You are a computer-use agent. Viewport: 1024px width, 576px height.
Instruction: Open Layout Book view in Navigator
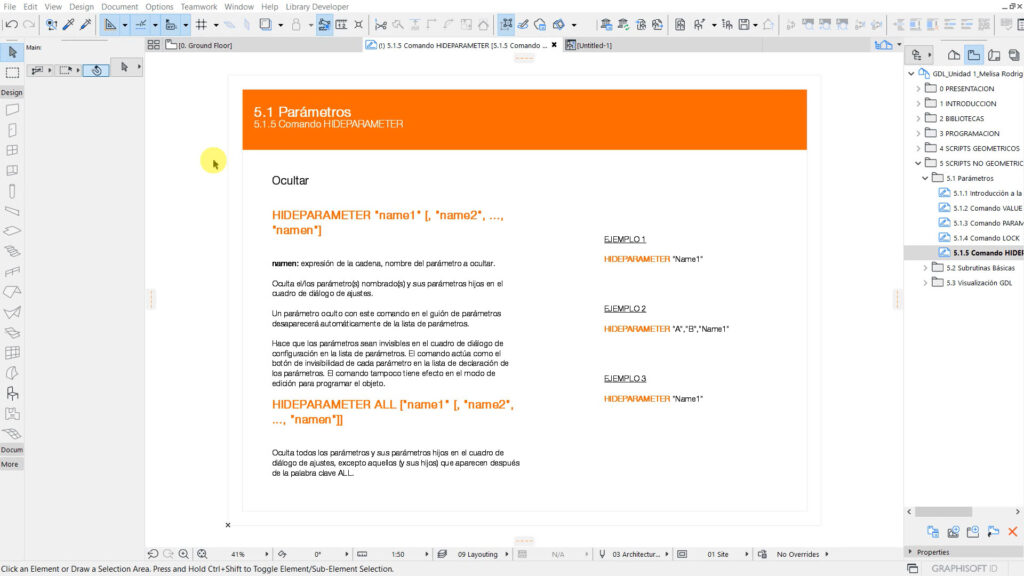point(973,55)
